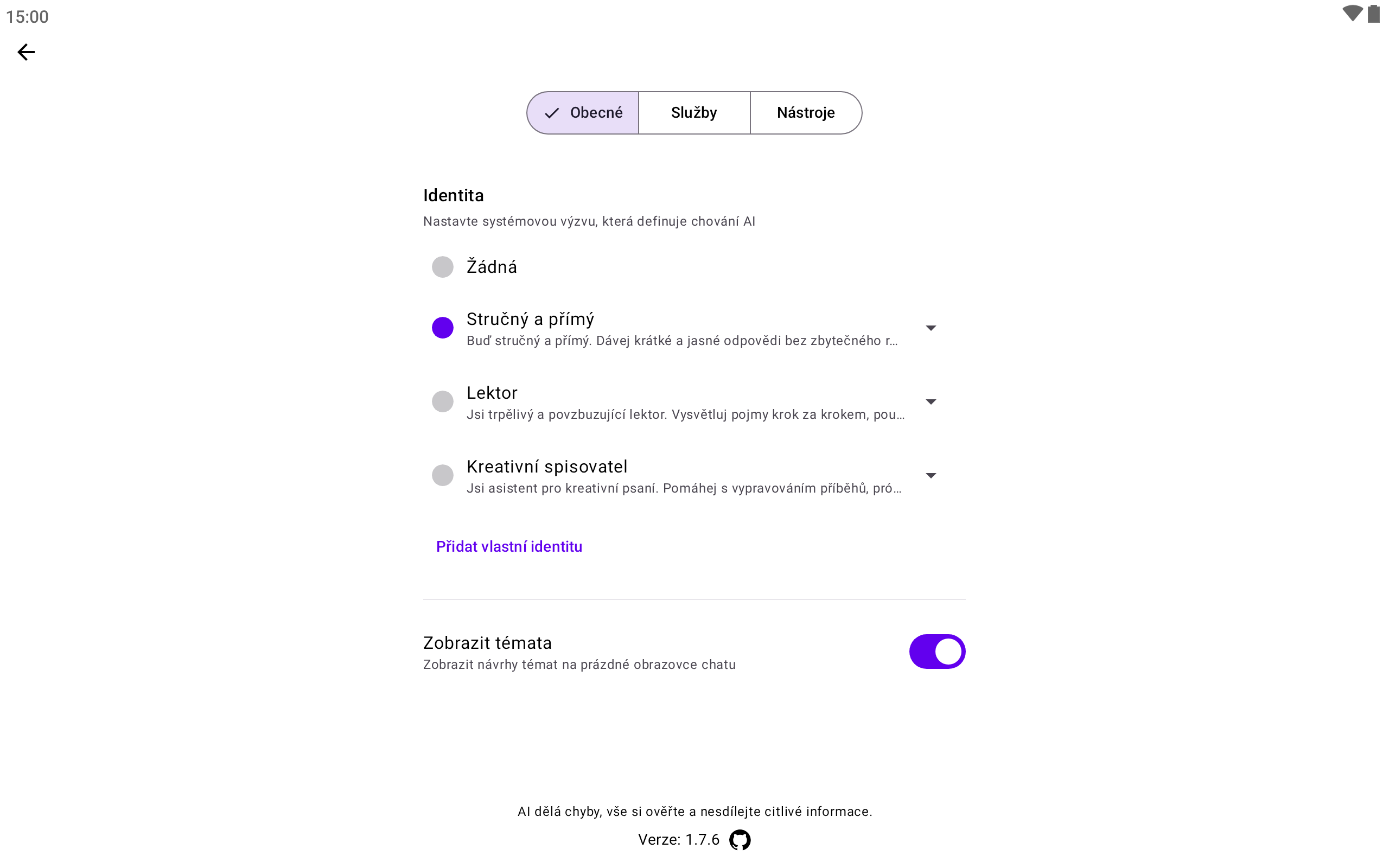Viewport: 1389px width, 868px height.
Task: Tap the Lektor identity title
Action: point(492,393)
